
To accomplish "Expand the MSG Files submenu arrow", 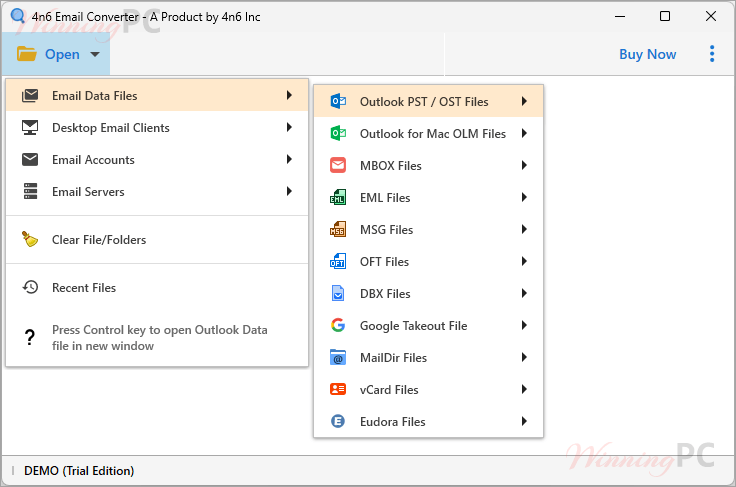I will coord(524,229).
